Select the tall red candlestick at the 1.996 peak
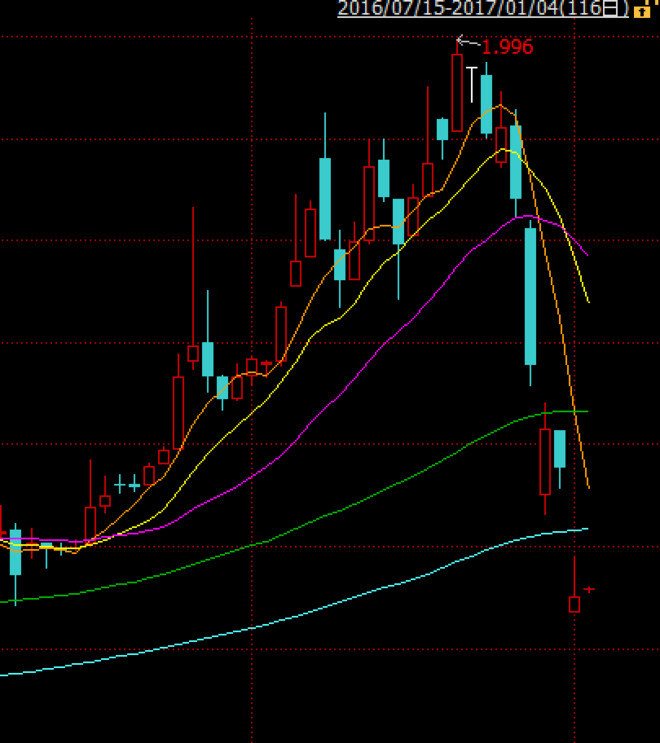This screenshot has width=660, height=743. click(x=457, y=88)
